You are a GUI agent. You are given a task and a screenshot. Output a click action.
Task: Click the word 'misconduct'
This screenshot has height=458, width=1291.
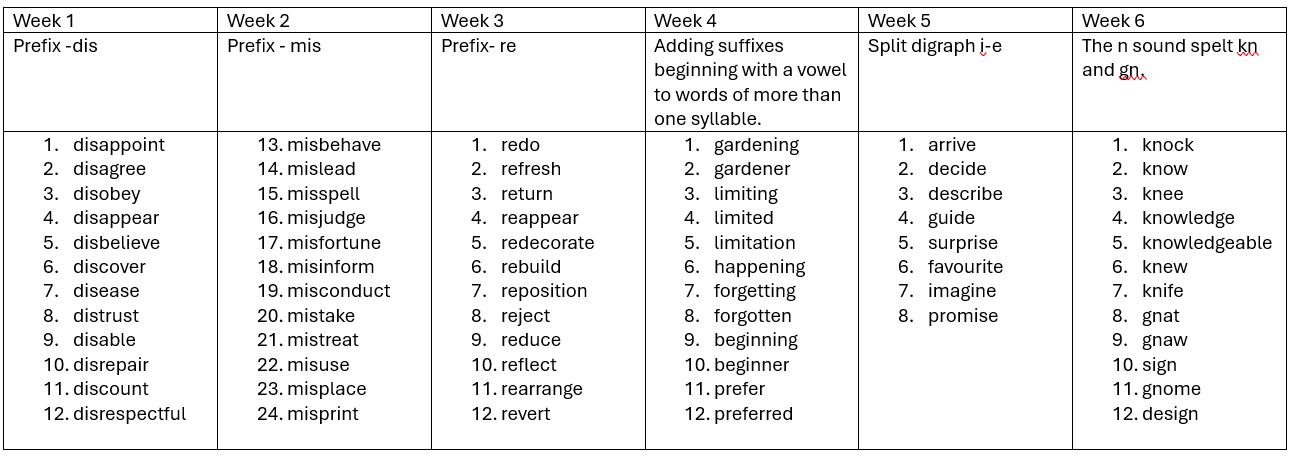(x=338, y=291)
